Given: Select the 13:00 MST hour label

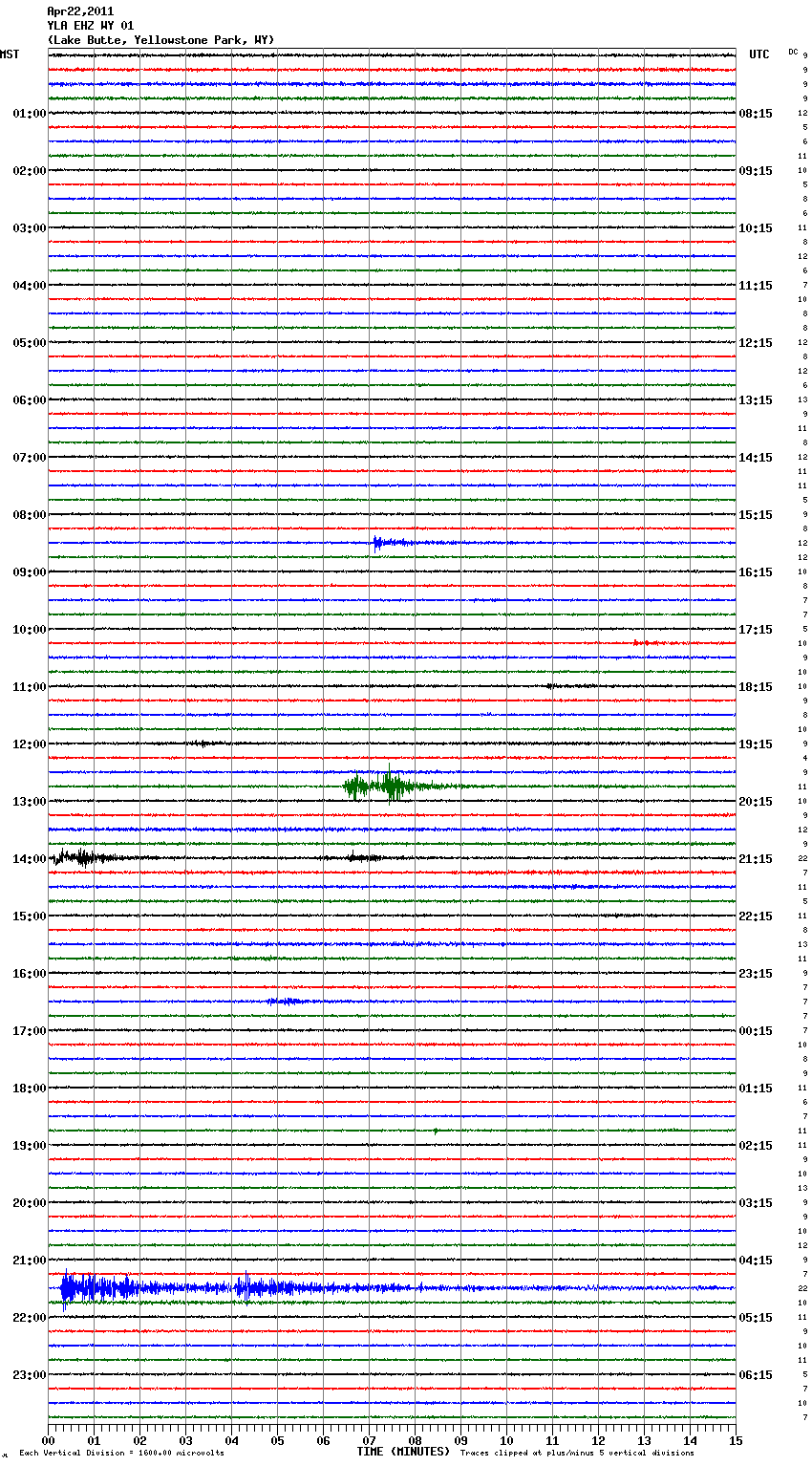Looking at the screenshot, I should click(30, 802).
